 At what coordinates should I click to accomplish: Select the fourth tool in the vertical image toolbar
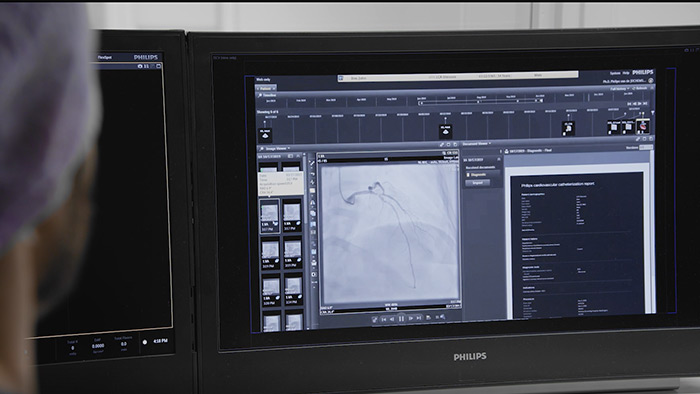(x=312, y=191)
